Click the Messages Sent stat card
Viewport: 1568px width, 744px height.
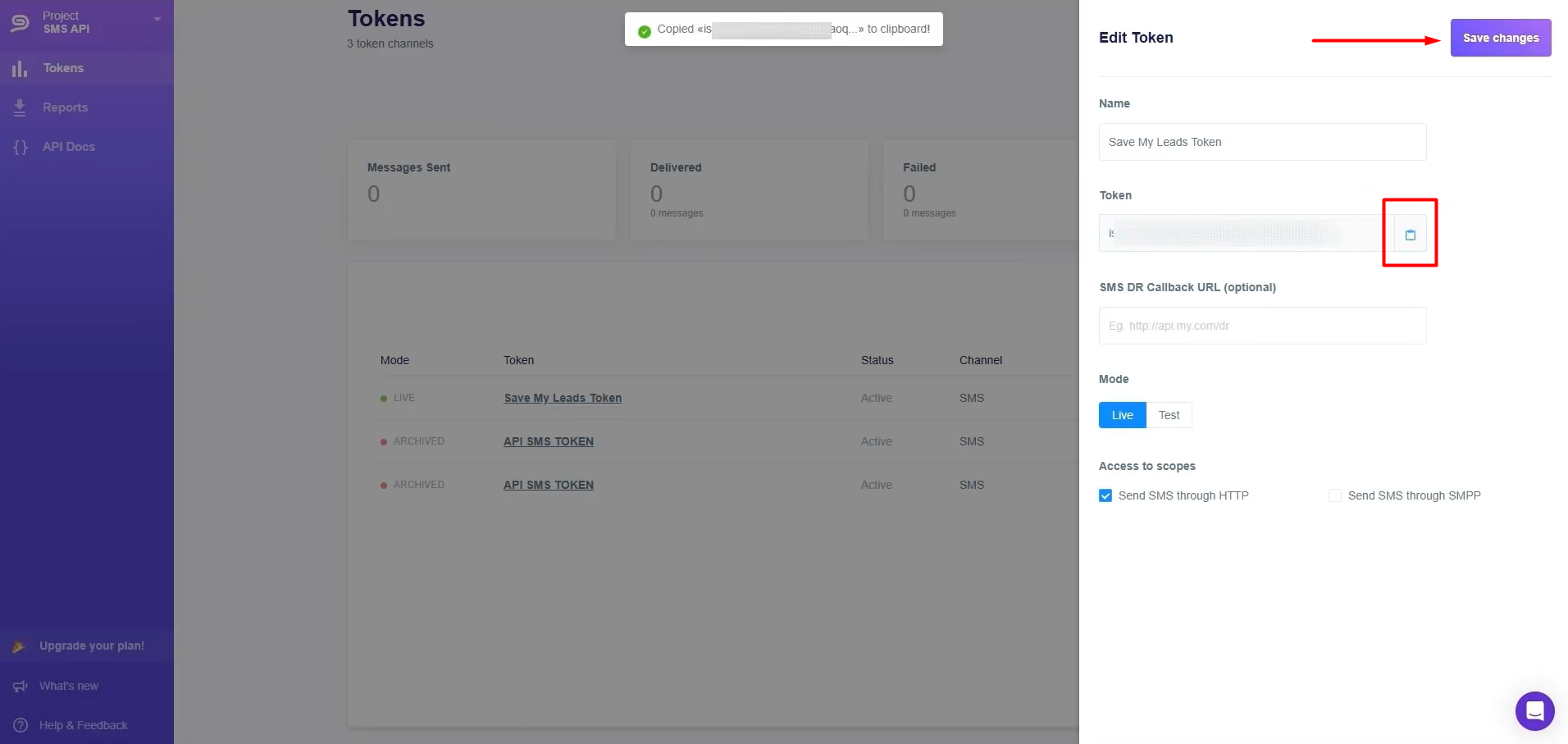(481, 189)
